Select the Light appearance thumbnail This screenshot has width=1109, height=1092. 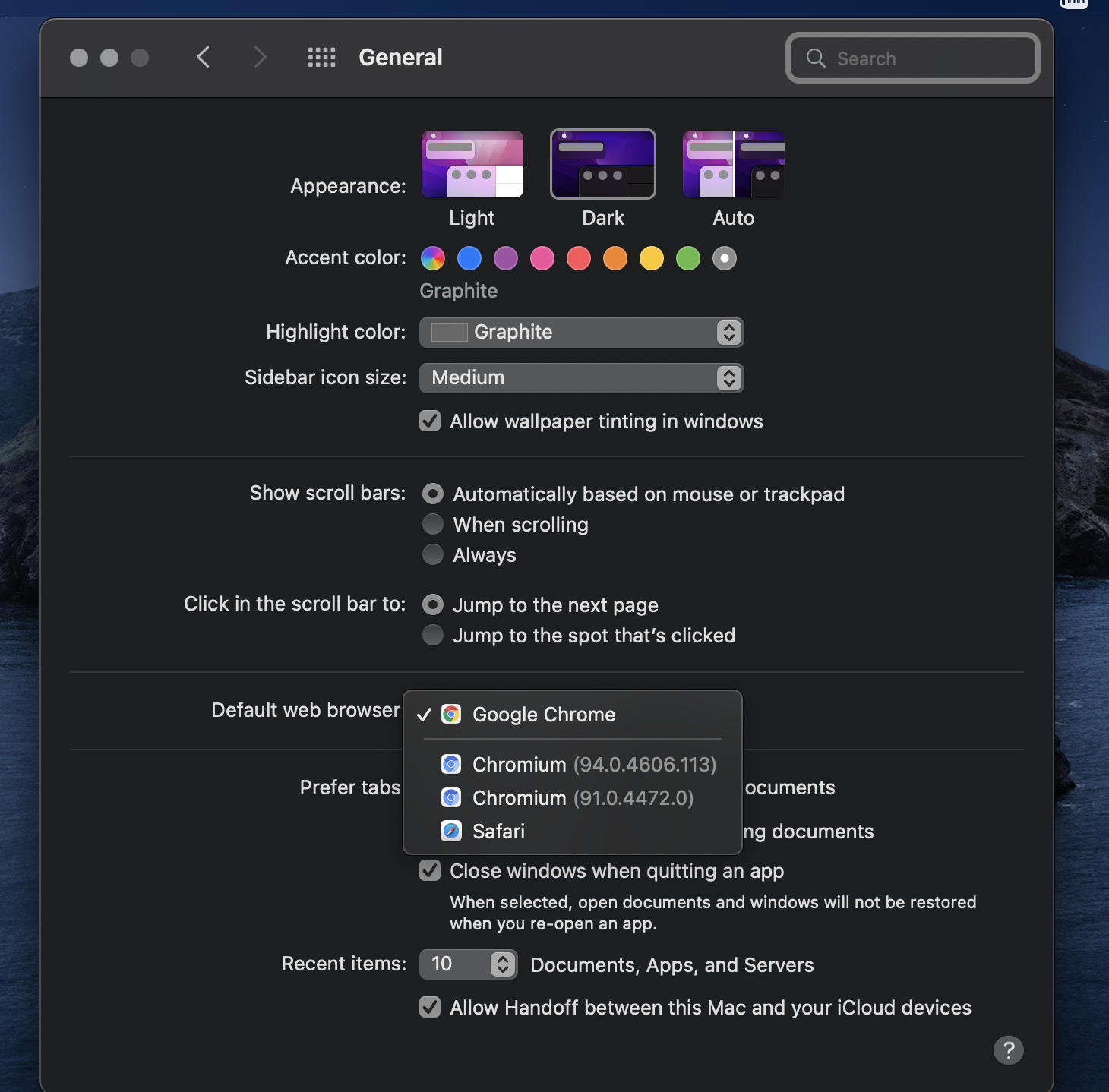[x=472, y=164]
